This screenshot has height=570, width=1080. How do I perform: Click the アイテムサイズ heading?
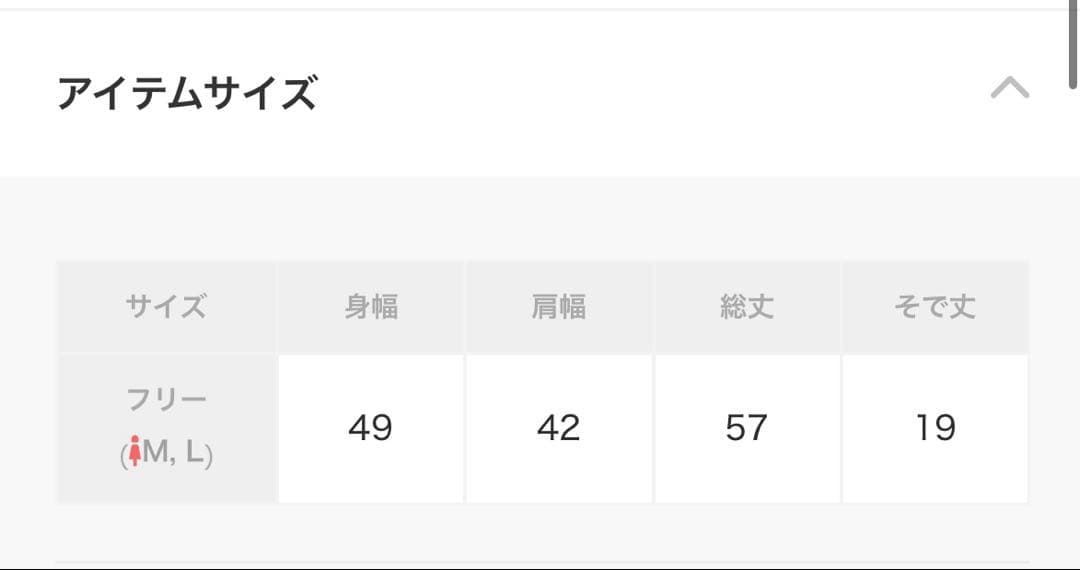(187, 93)
